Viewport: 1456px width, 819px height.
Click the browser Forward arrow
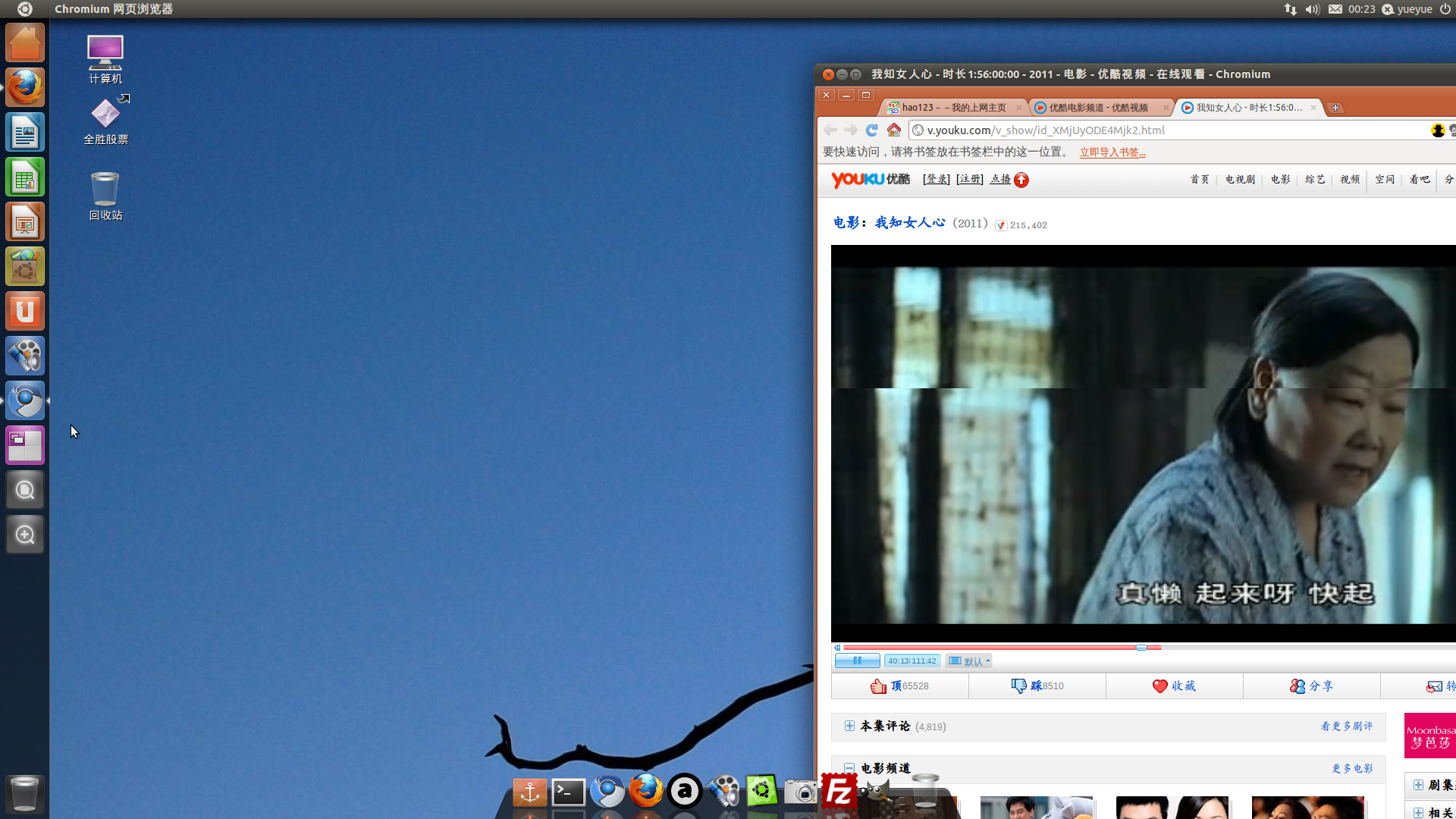tap(851, 130)
